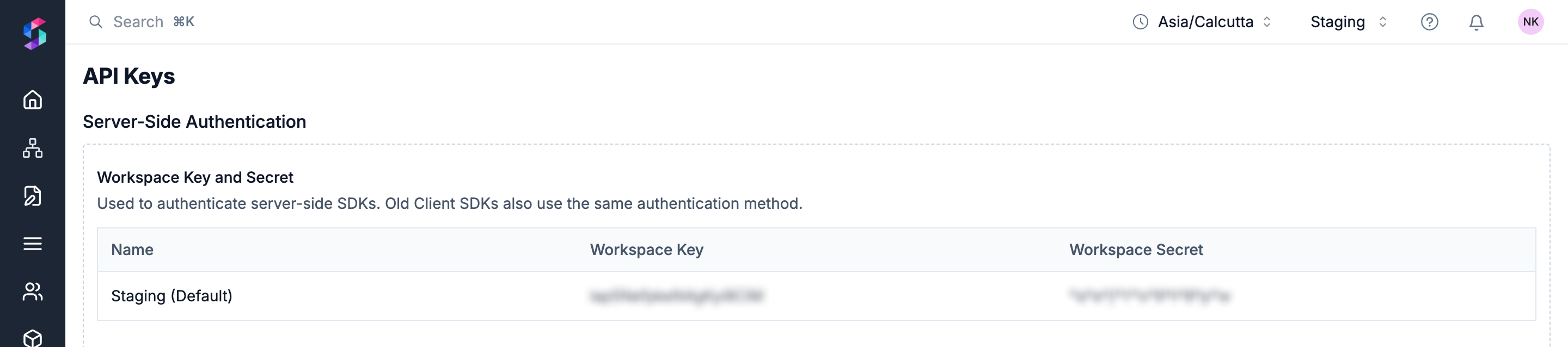Click the search magnifier icon
1568x347 pixels.
click(x=96, y=22)
